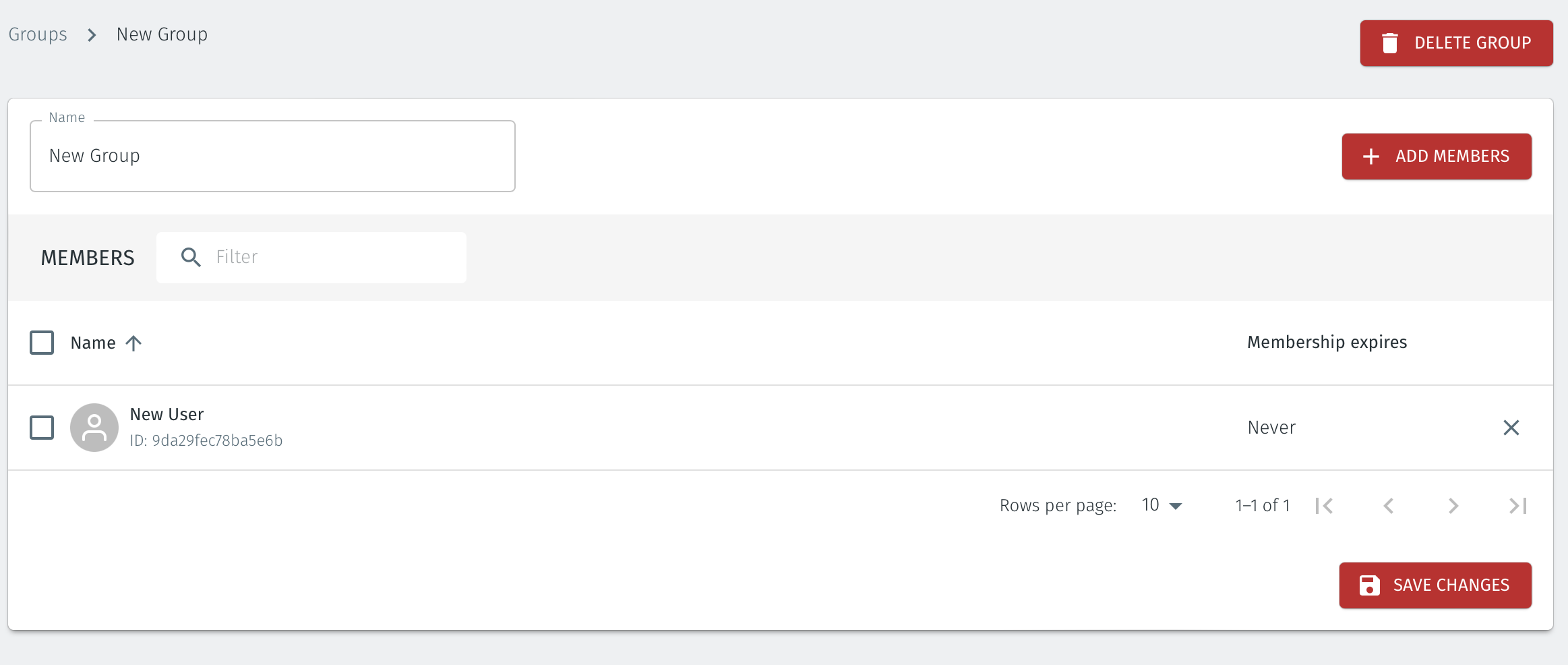Click New User's avatar icon
This screenshot has width=1568, height=665.
(95, 427)
